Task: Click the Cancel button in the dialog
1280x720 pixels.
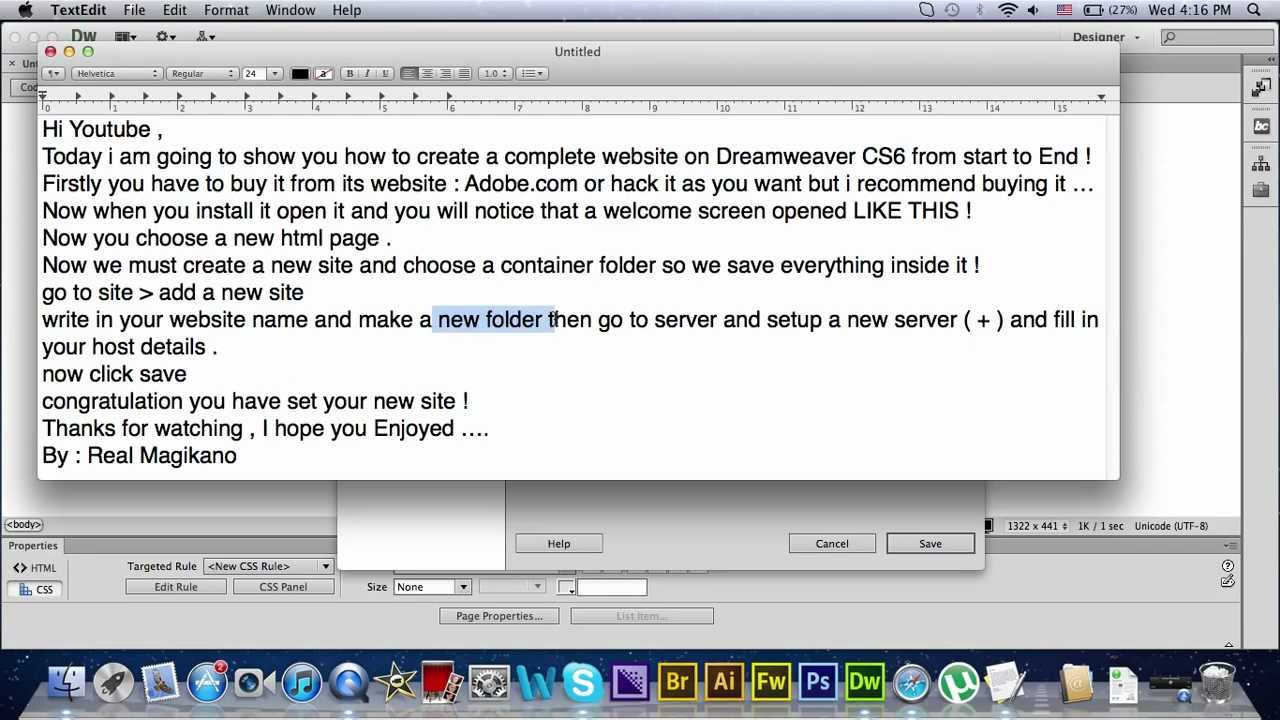Action: click(x=832, y=543)
